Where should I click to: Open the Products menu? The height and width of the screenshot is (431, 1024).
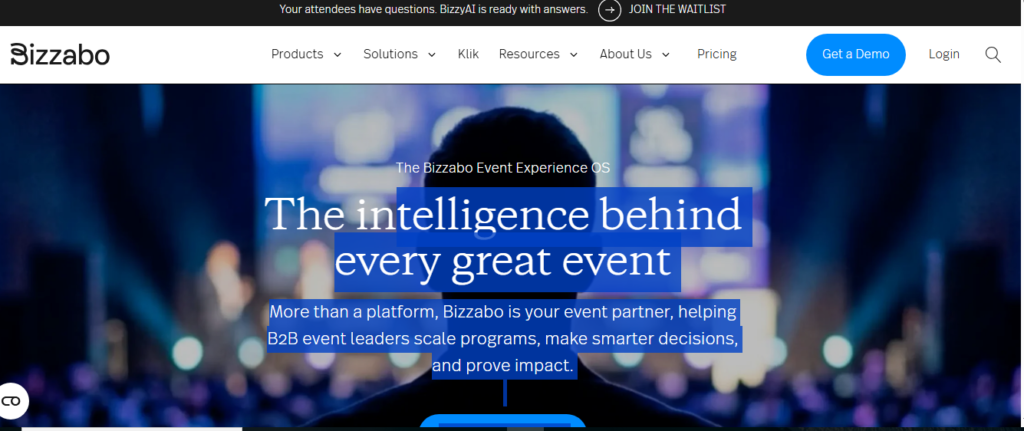click(x=297, y=54)
